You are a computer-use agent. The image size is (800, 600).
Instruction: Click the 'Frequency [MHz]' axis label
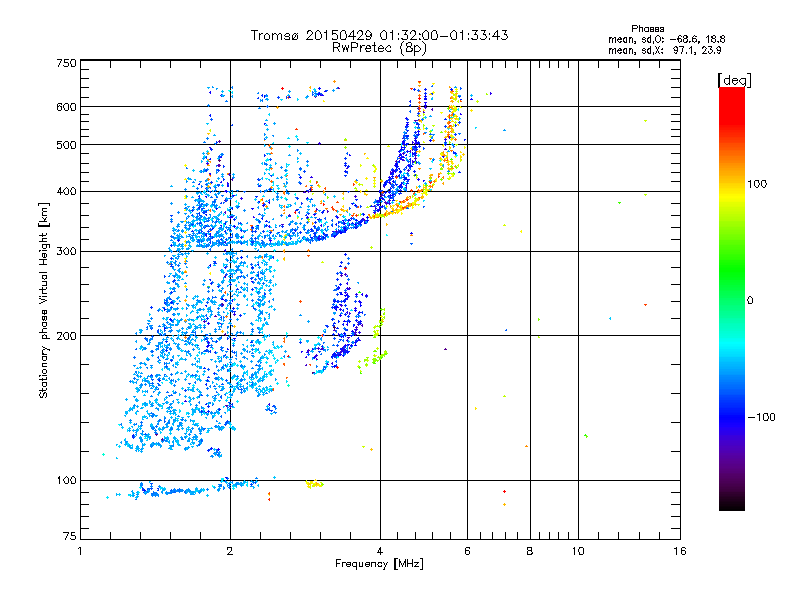pyautogui.click(x=379, y=563)
